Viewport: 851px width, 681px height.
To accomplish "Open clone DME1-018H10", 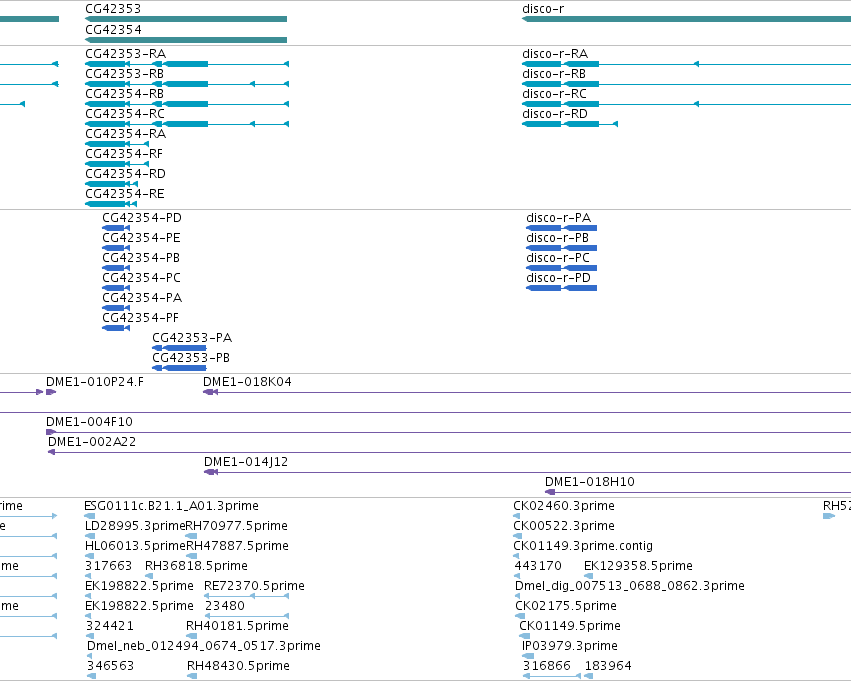I will pos(589,482).
